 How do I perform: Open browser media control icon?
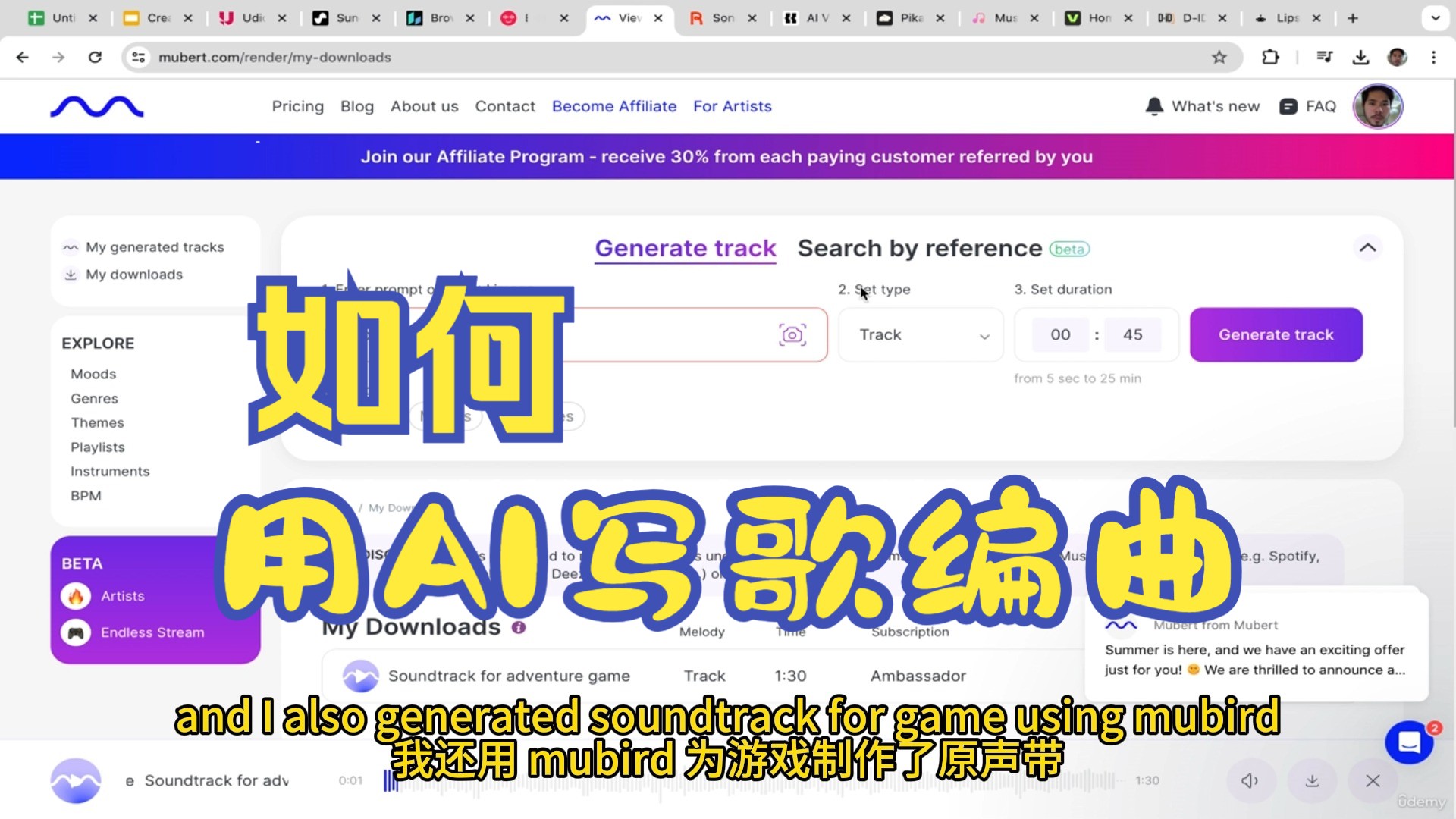pyautogui.click(x=1325, y=57)
